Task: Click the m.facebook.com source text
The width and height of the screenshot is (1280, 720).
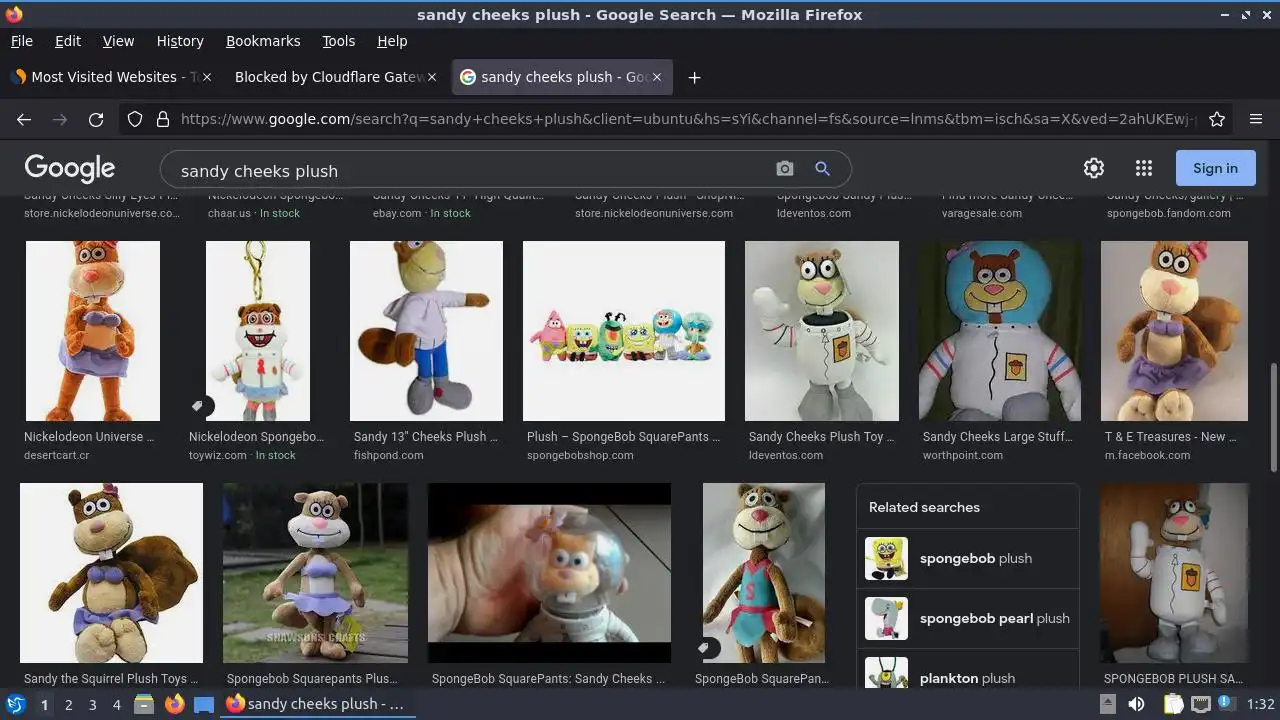Action: (x=1147, y=455)
